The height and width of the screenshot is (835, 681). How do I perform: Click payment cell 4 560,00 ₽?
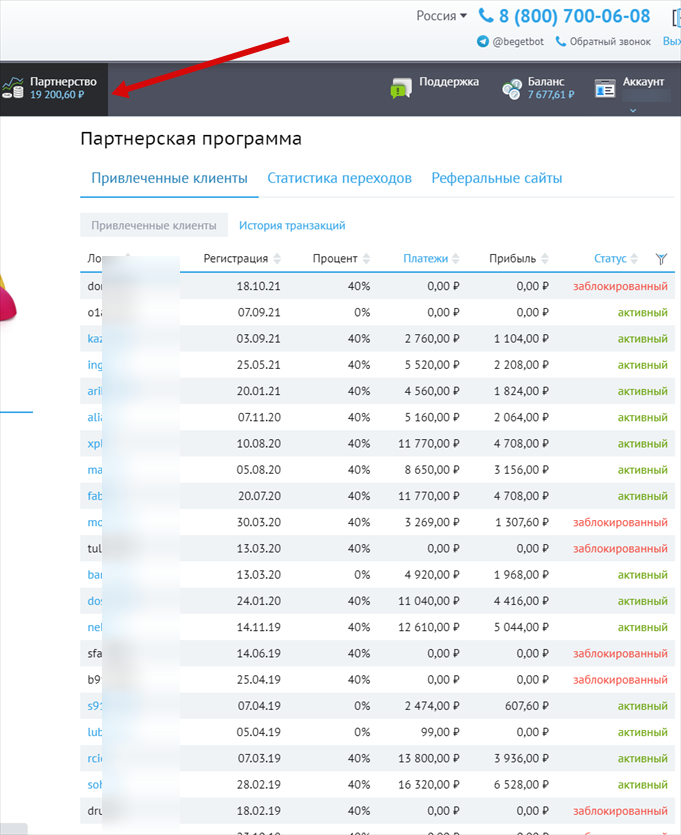coord(432,391)
